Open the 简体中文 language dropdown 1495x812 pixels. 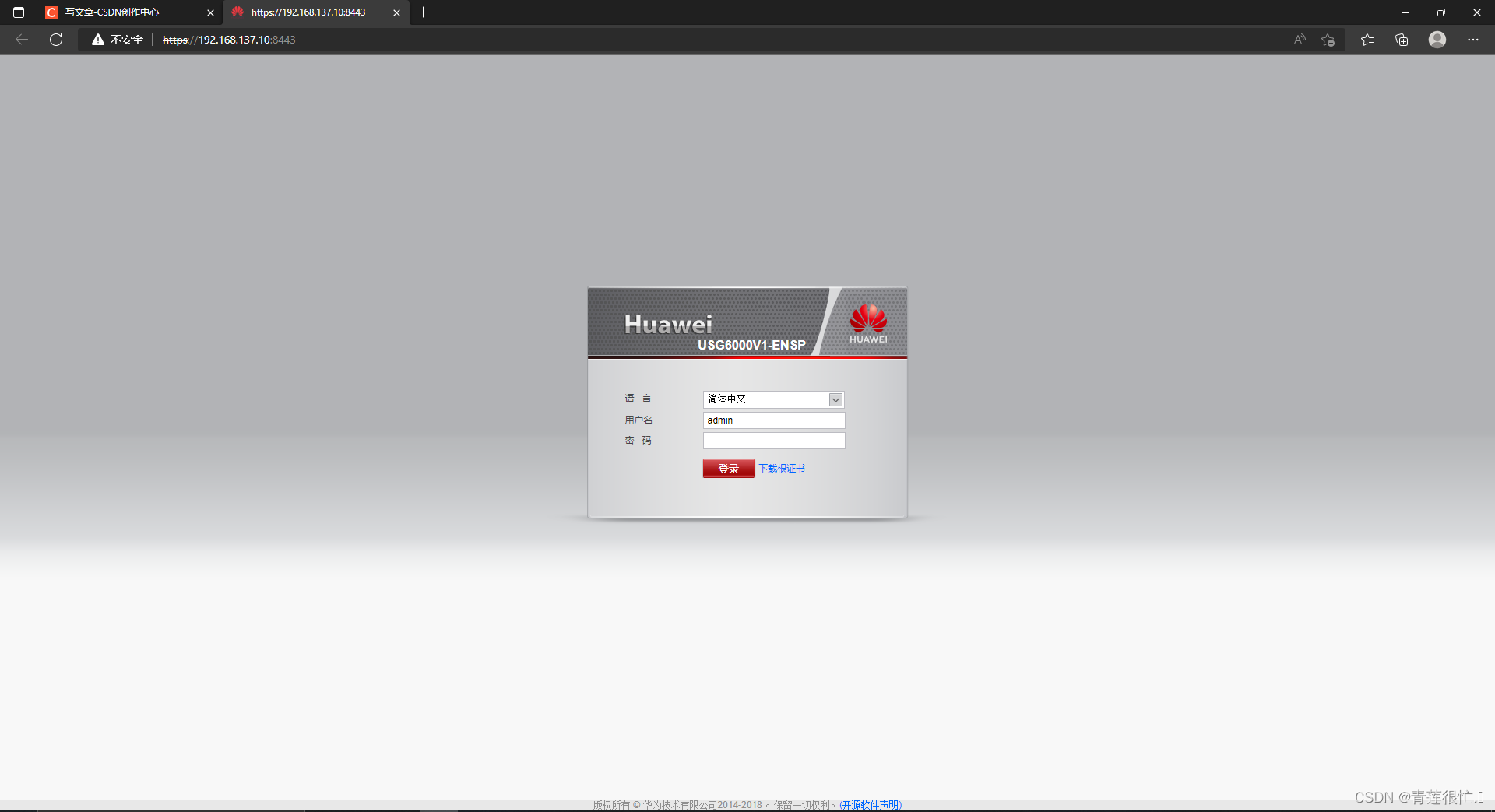tap(773, 399)
